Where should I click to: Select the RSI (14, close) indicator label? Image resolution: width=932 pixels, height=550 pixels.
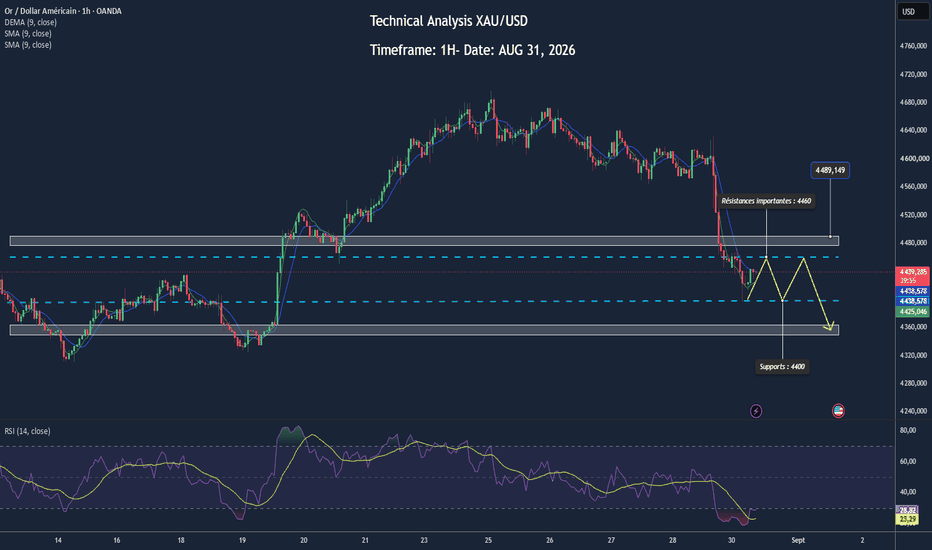point(27,431)
